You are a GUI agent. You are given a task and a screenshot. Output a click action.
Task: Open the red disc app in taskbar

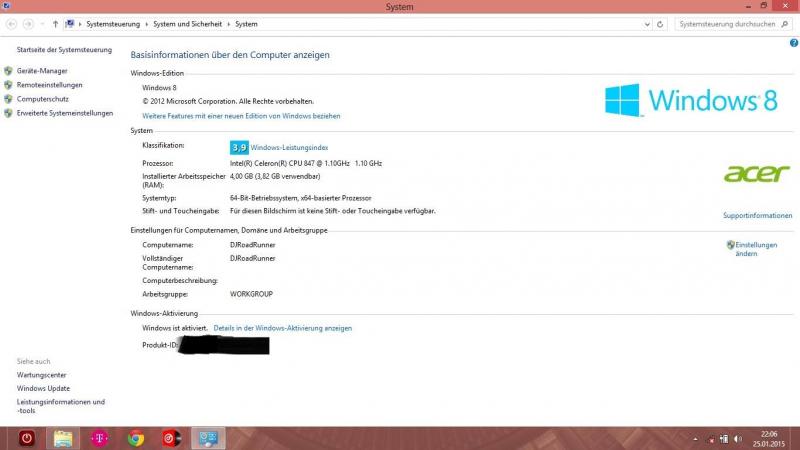coord(171,438)
